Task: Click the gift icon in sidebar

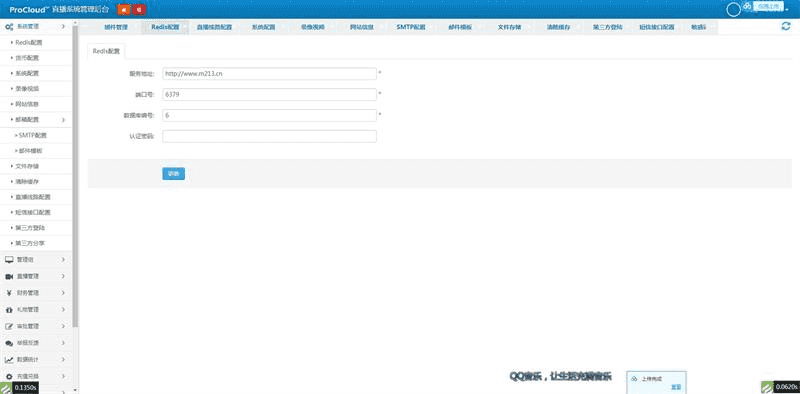Action: (9, 310)
